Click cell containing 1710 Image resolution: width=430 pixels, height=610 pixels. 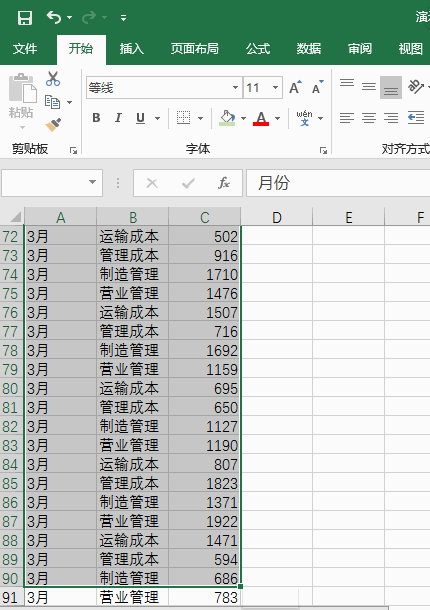pos(205,274)
